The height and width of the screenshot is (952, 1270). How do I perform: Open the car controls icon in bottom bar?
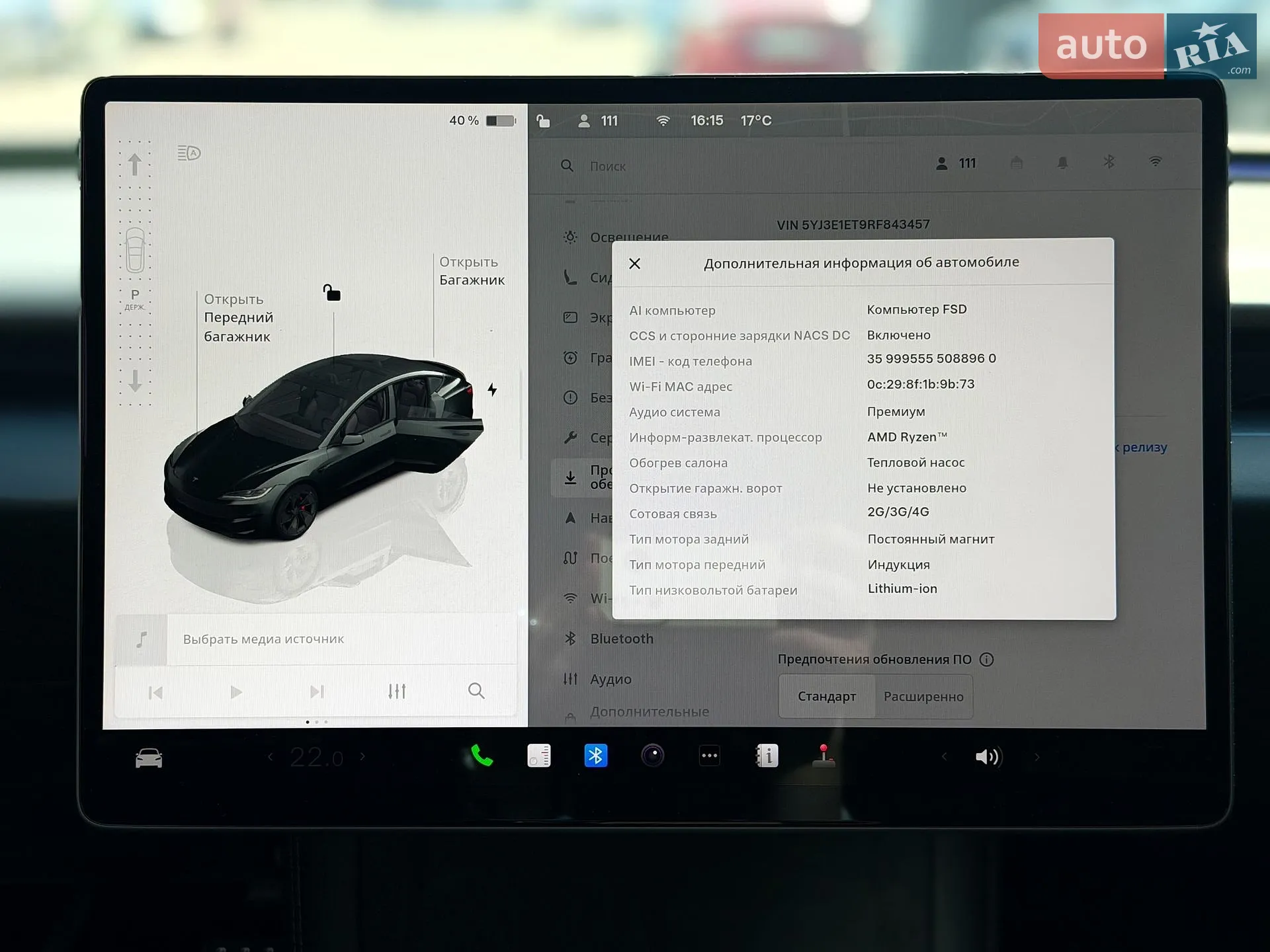click(149, 758)
